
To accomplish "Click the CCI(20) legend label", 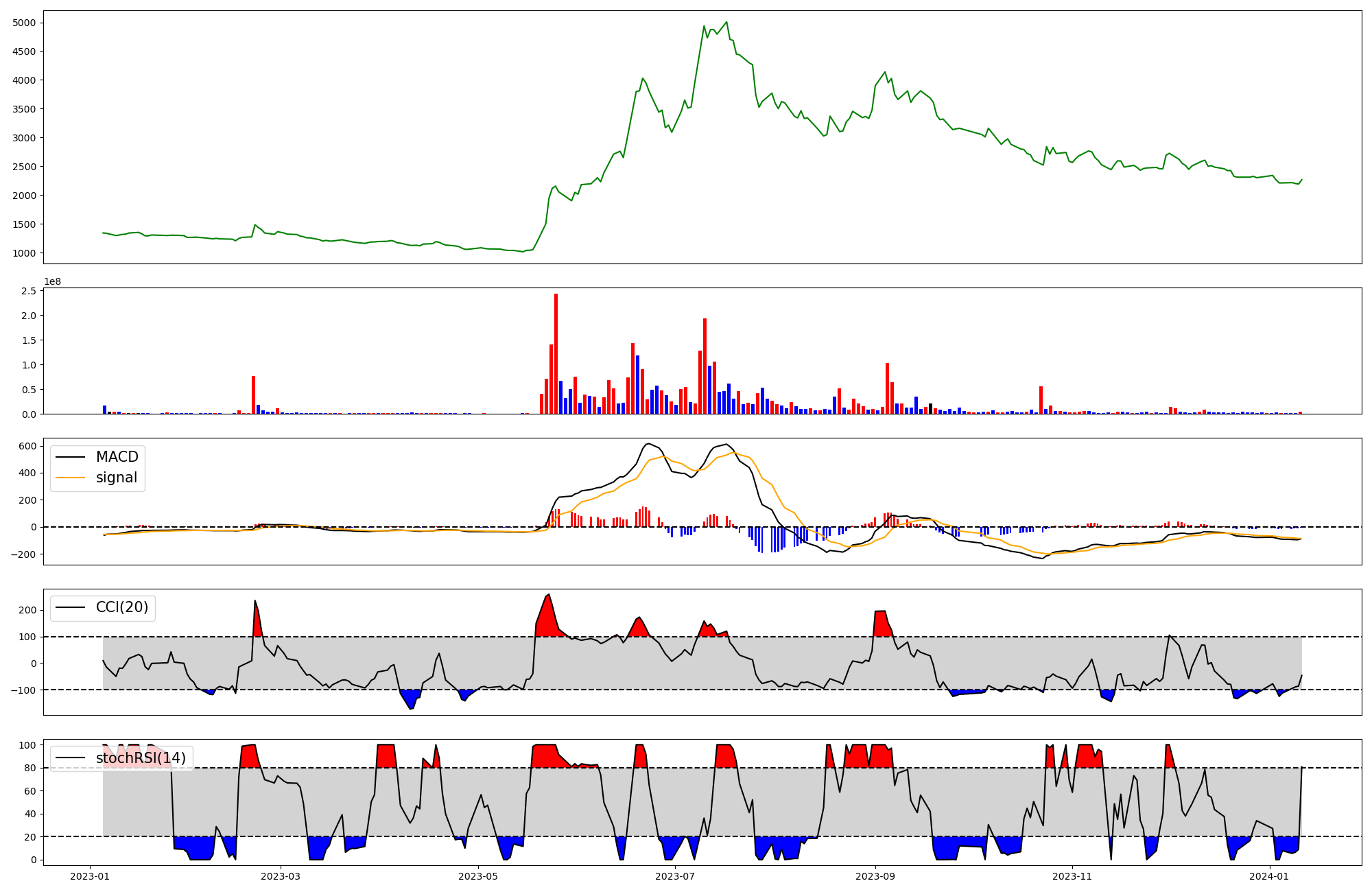I will point(121,607).
